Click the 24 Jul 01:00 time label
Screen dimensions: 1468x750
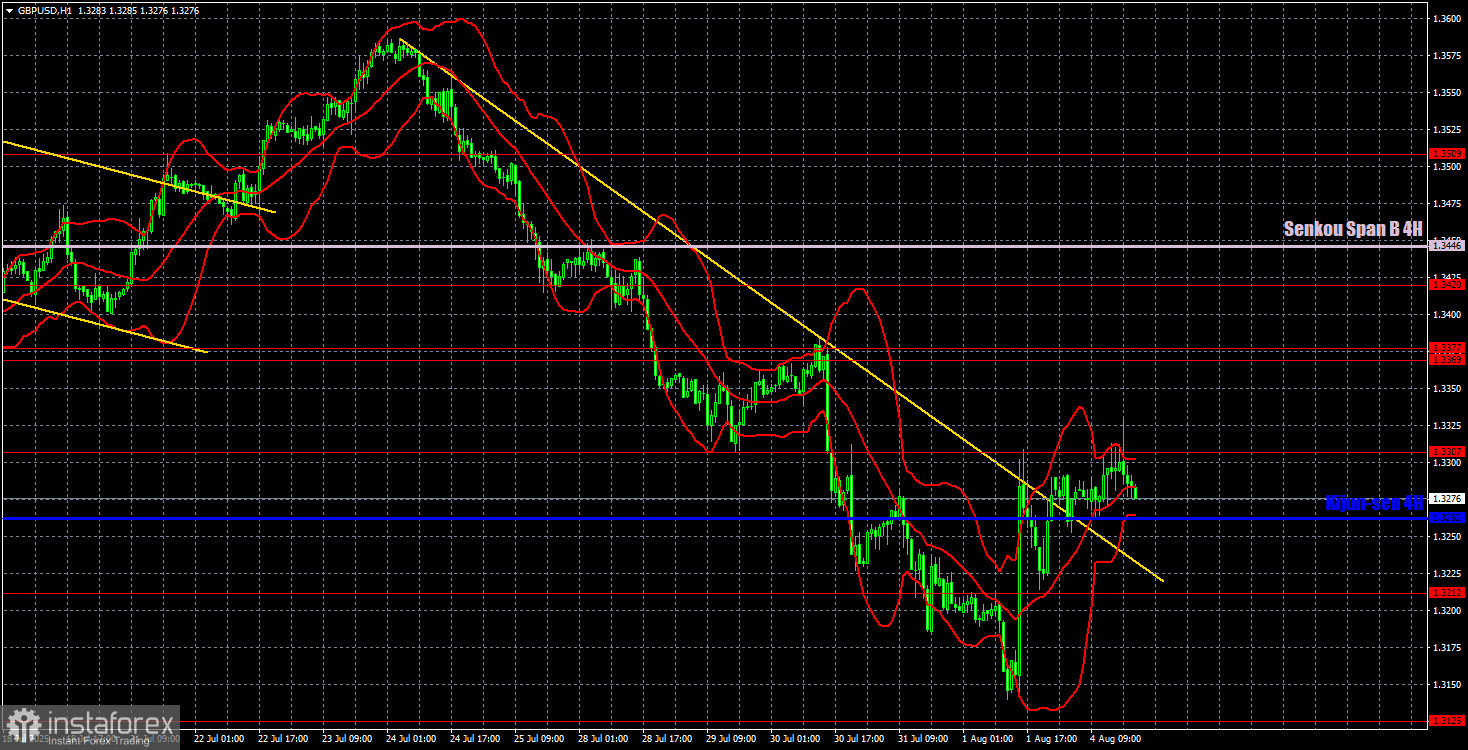(x=410, y=739)
